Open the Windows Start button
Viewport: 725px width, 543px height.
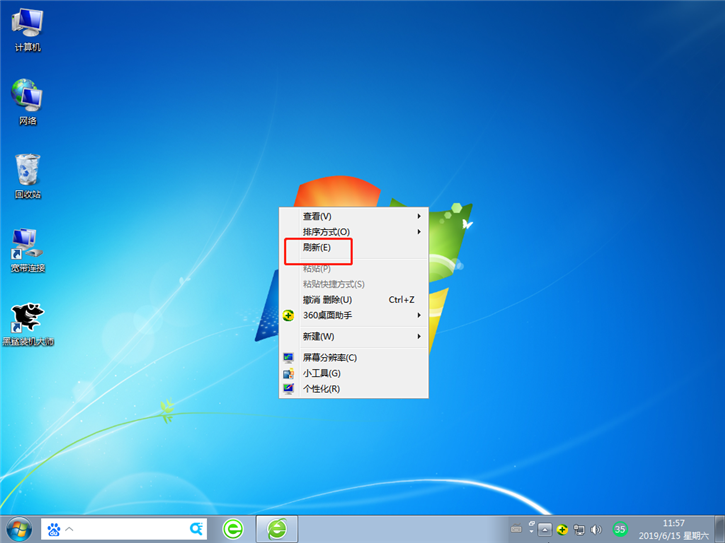coord(18,528)
